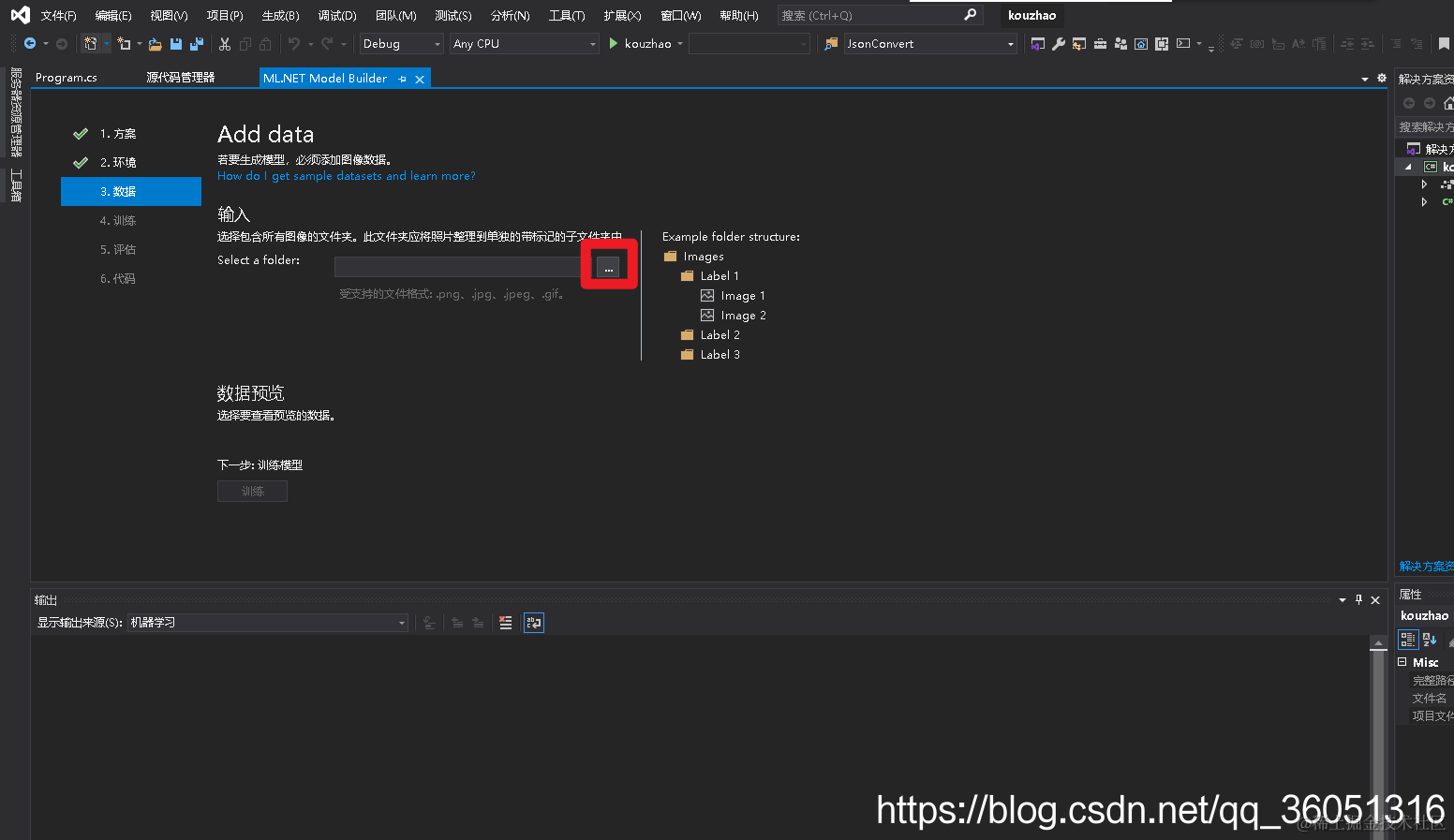Image resolution: width=1454 pixels, height=840 pixels.
Task: Open the Start Page home-window icon
Action: click(1141, 43)
